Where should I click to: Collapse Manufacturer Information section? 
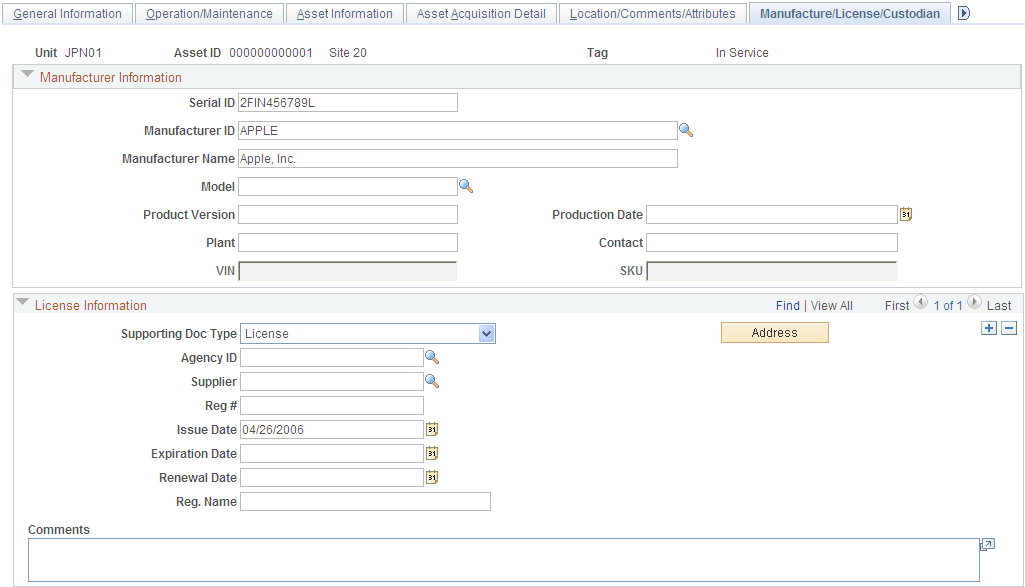[27, 75]
